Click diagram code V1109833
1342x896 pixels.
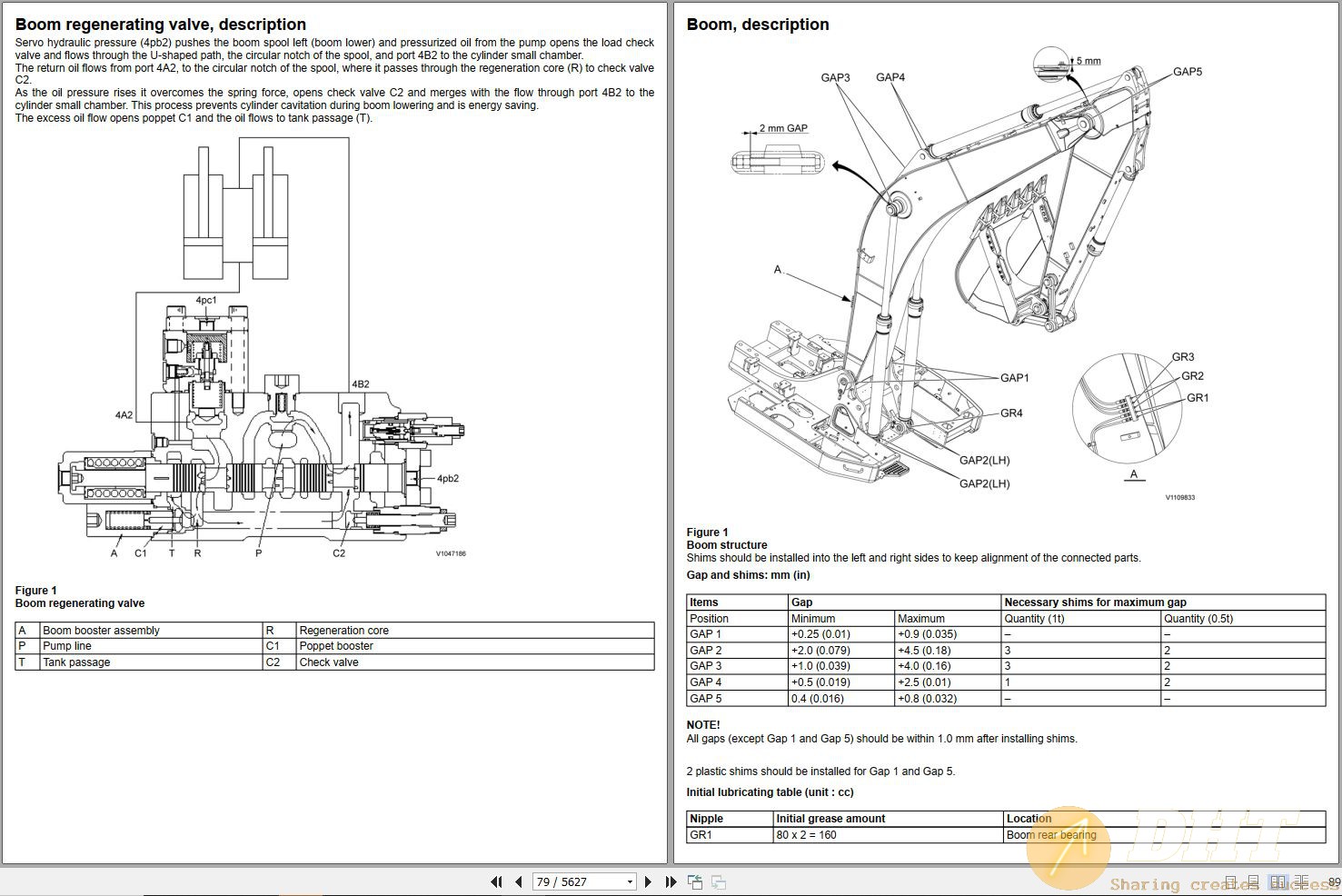point(1180,497)
